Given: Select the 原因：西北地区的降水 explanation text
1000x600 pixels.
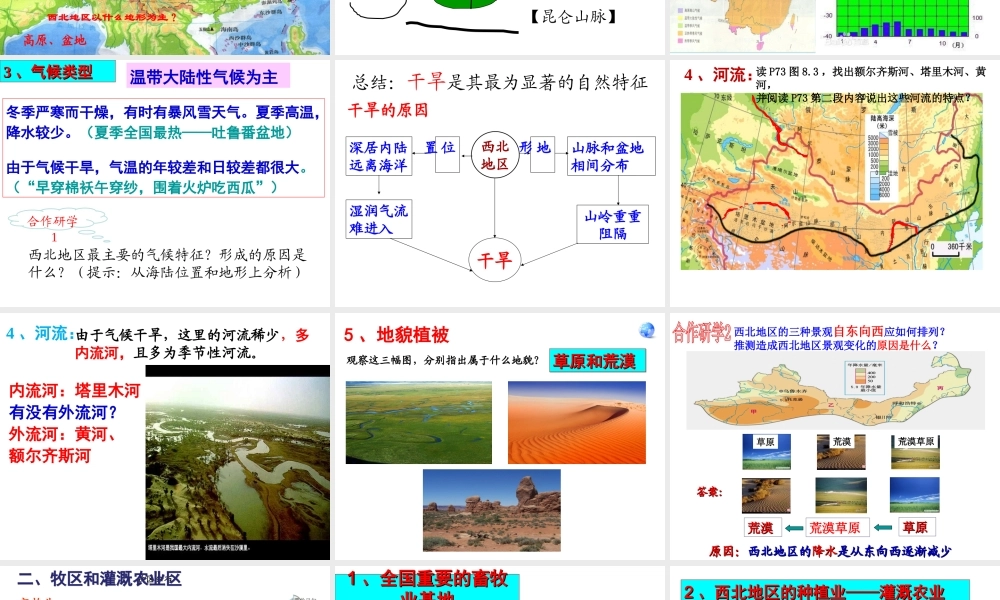Looking at the screenshot, I should pos(830,551).
